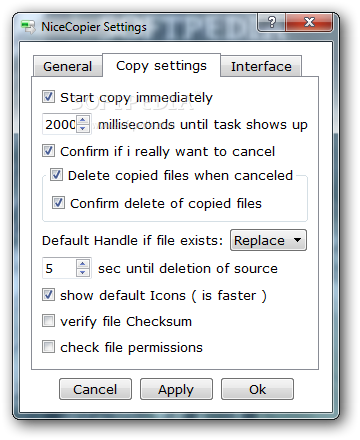Screen dimensions: 360x440
Task: Enable verify file Checksum
Action: (48, 321)
